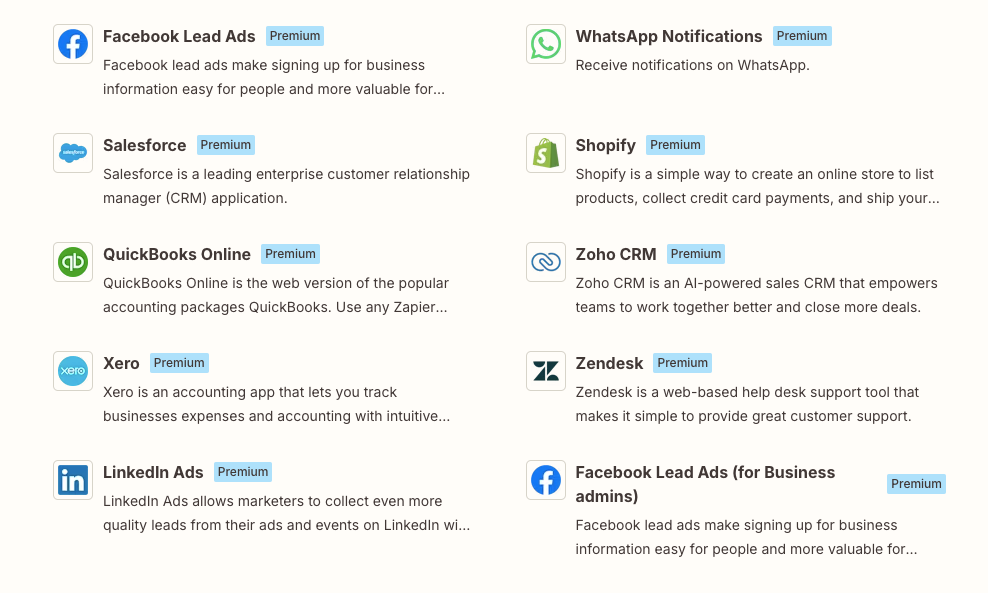Viewport: 988px width, 593px height.
Task: Click the Zendesk logo icon
Action: pos(546,371)
